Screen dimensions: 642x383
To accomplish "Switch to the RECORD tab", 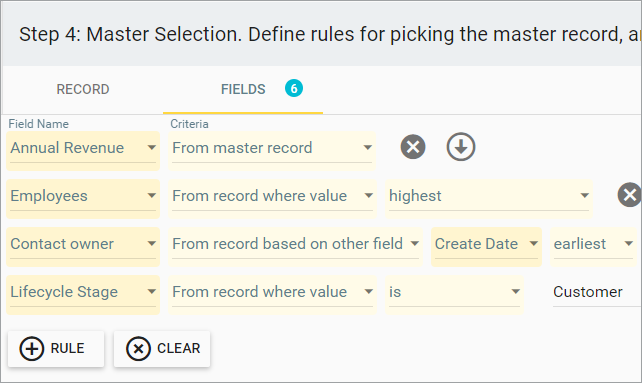I will (x=83, y=89).
